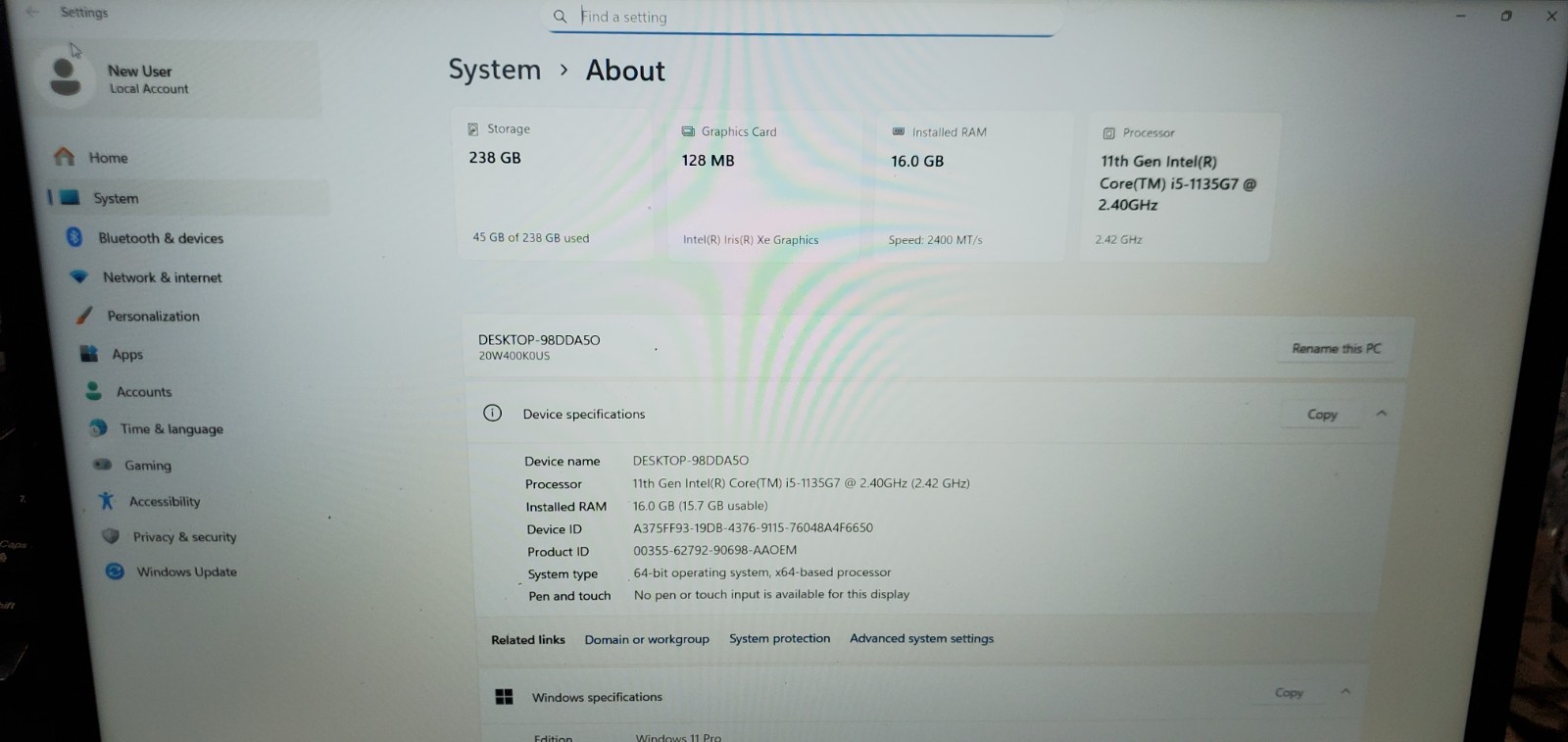Copy the Device specifications
The width and height of the screenshot is (1568, 742).
pyautogui.click(x=1322, y=415)
